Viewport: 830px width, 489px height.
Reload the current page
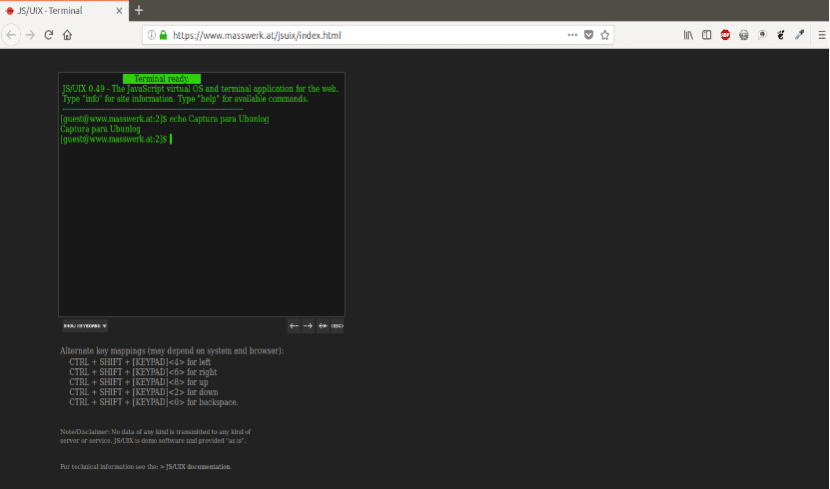49,35
